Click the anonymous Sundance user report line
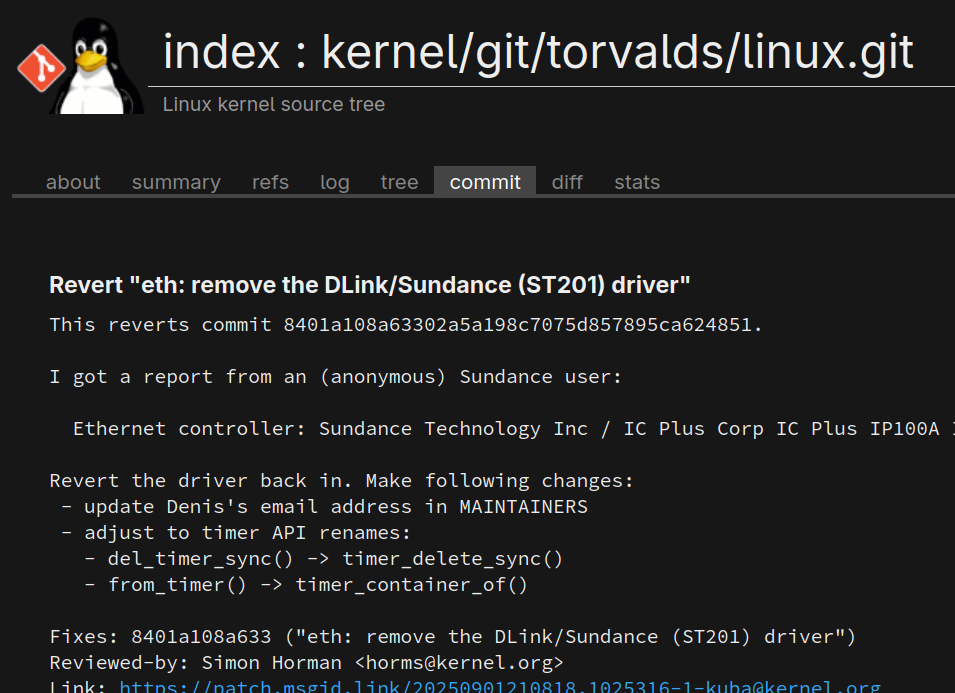955x693 pixels. coord(336,377)
